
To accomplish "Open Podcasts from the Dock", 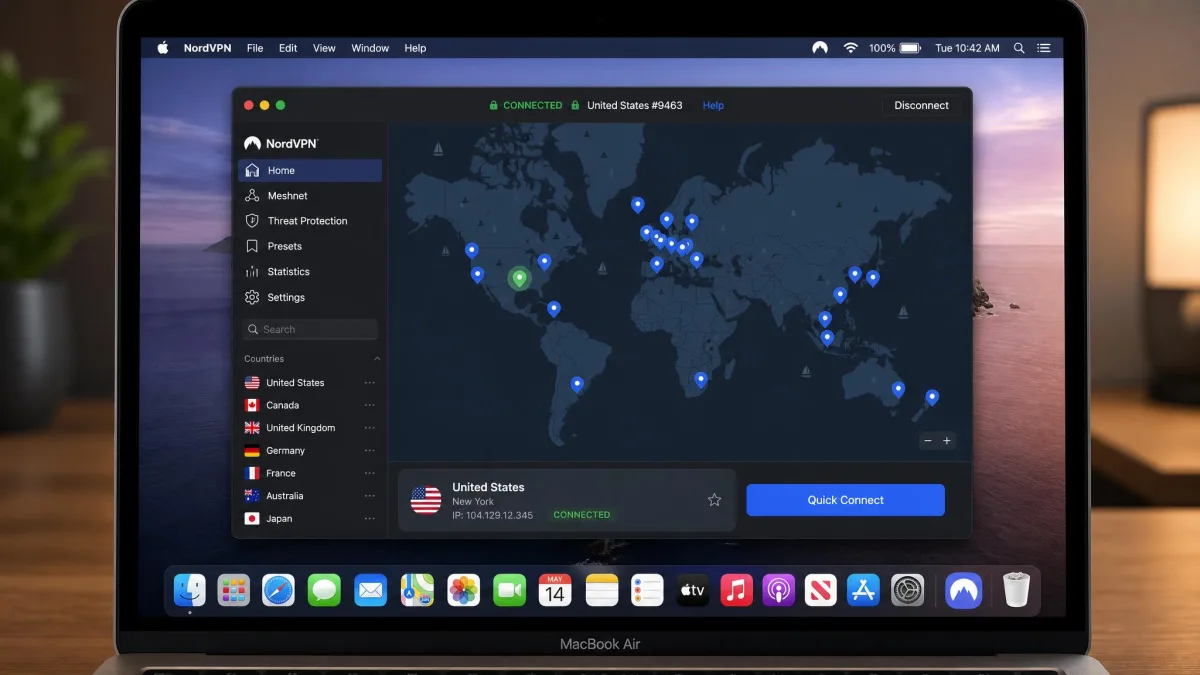I will (x=778, y=590).
